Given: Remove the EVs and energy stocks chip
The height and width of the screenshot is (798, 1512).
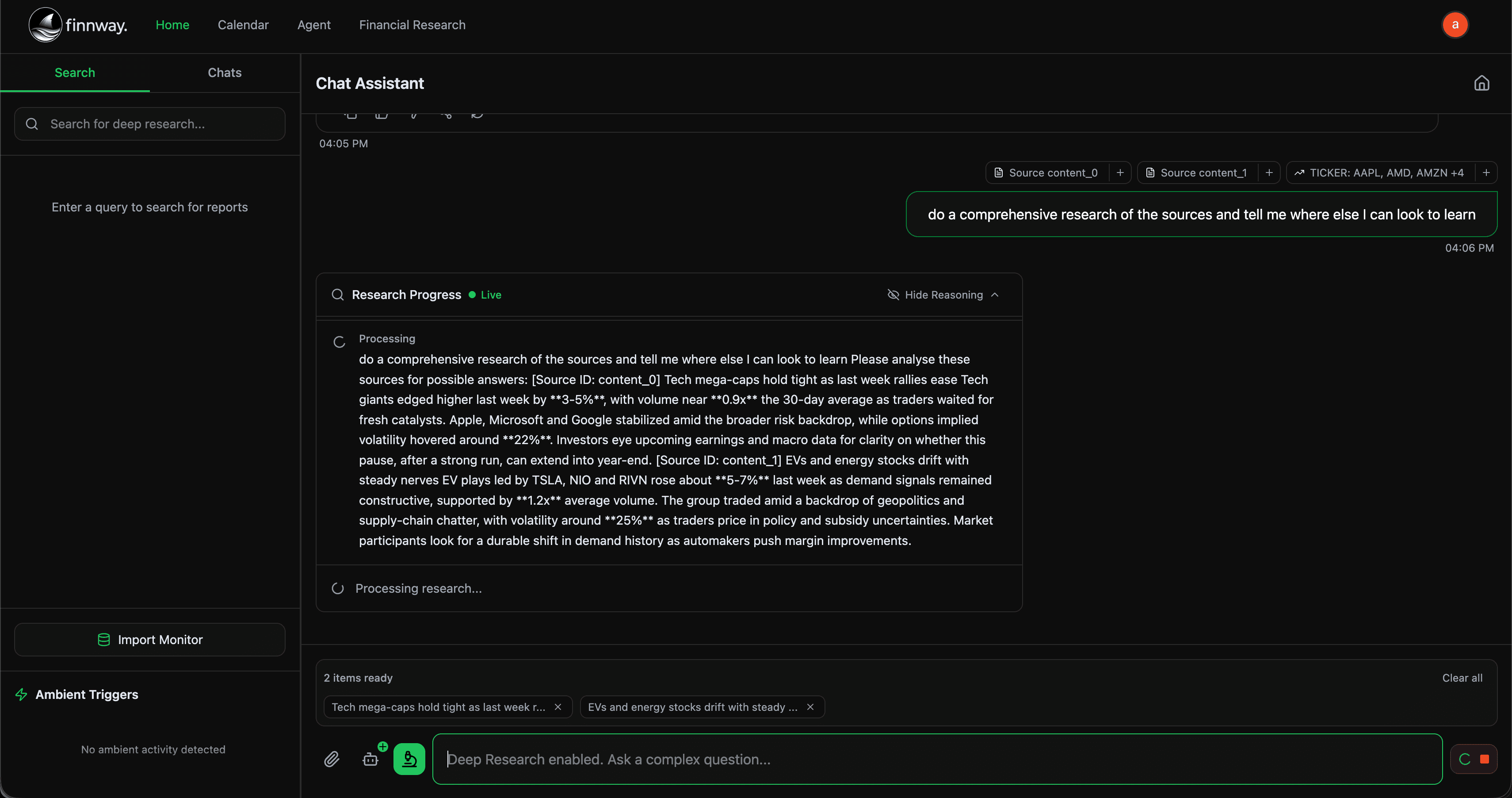Looking at the screenshot, I should pyautogui.click(x=810, y=707).
